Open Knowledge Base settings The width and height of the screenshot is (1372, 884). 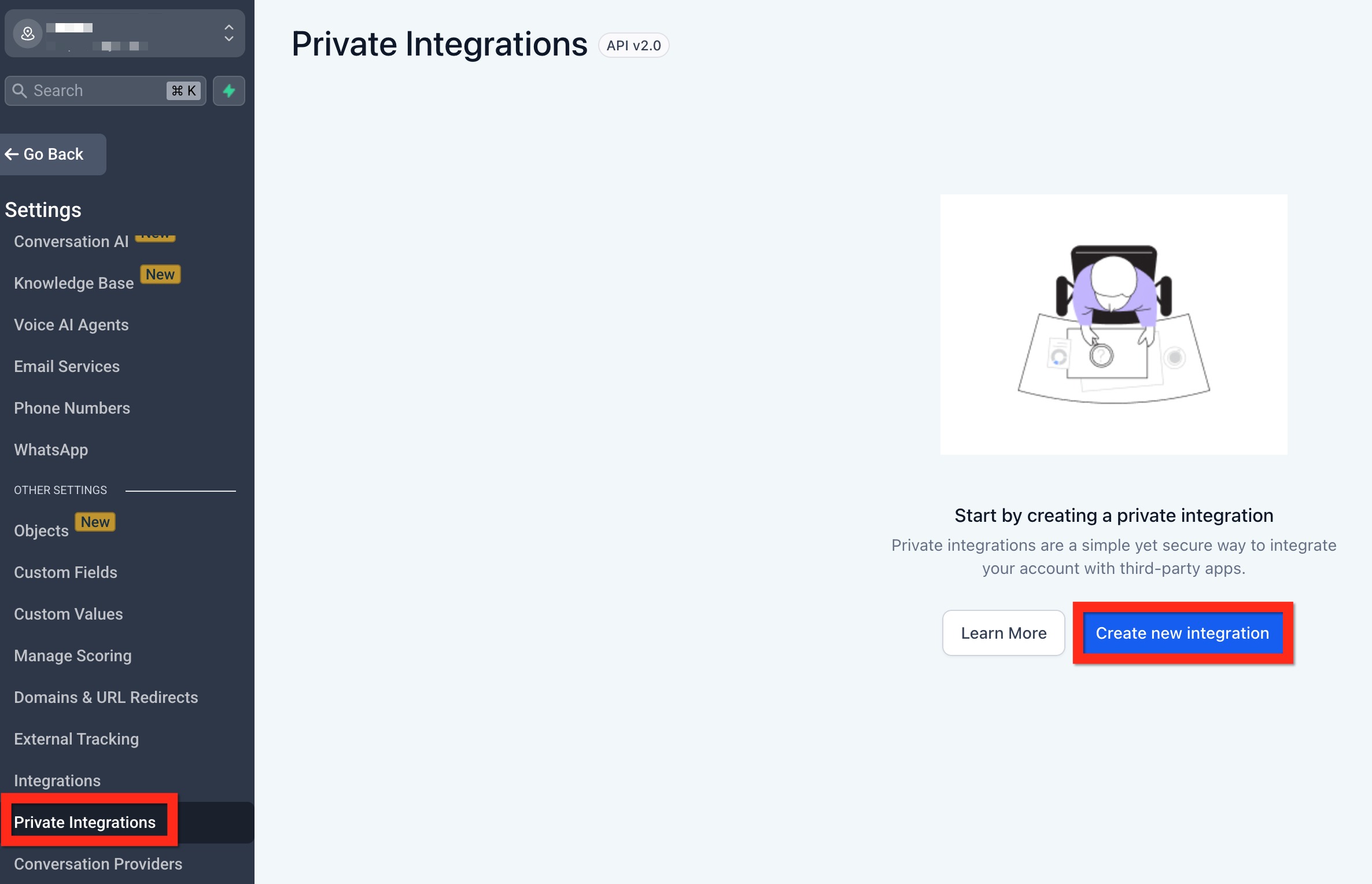(x=73, y=283)
